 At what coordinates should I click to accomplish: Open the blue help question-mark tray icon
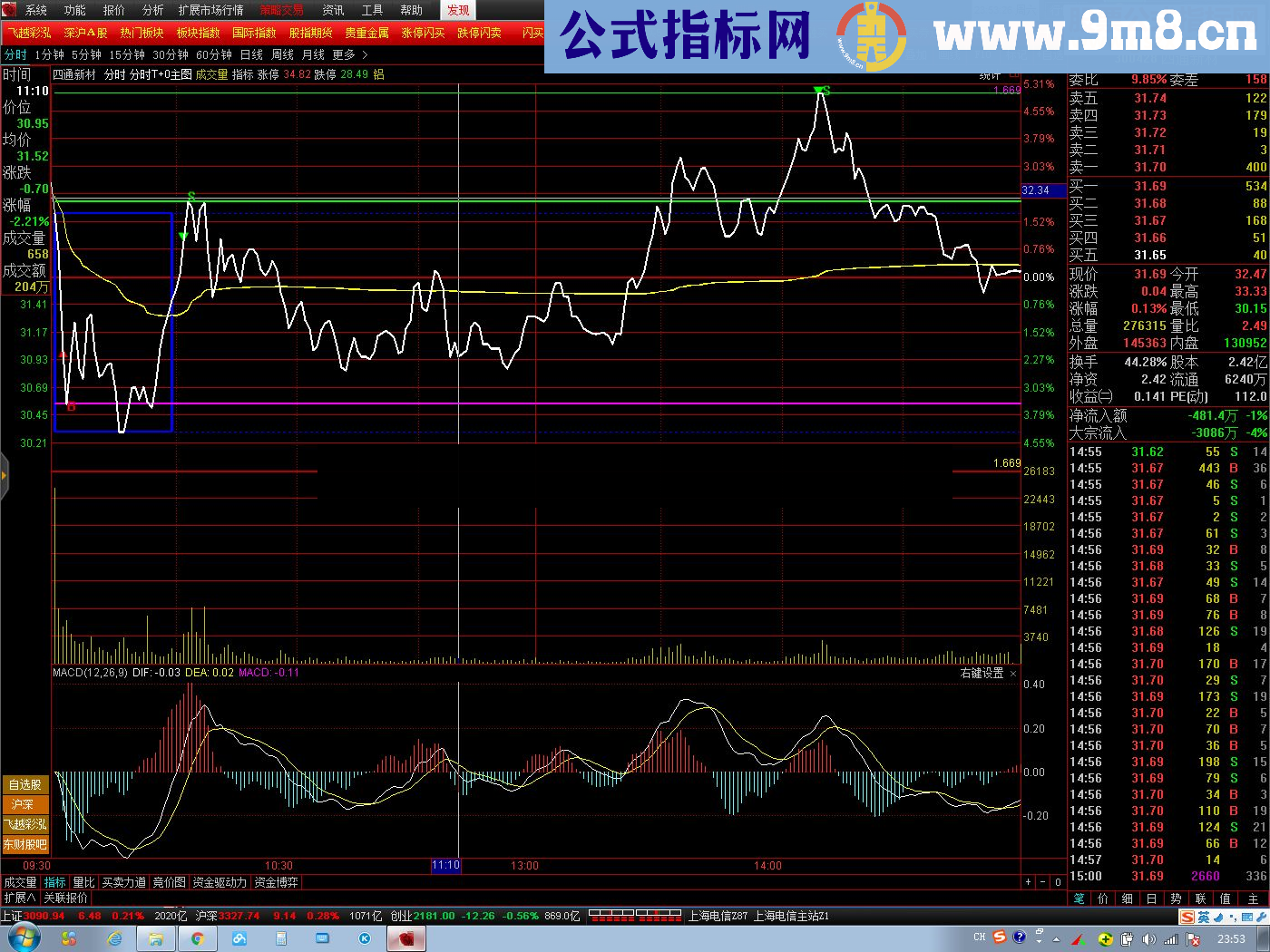1020,937
